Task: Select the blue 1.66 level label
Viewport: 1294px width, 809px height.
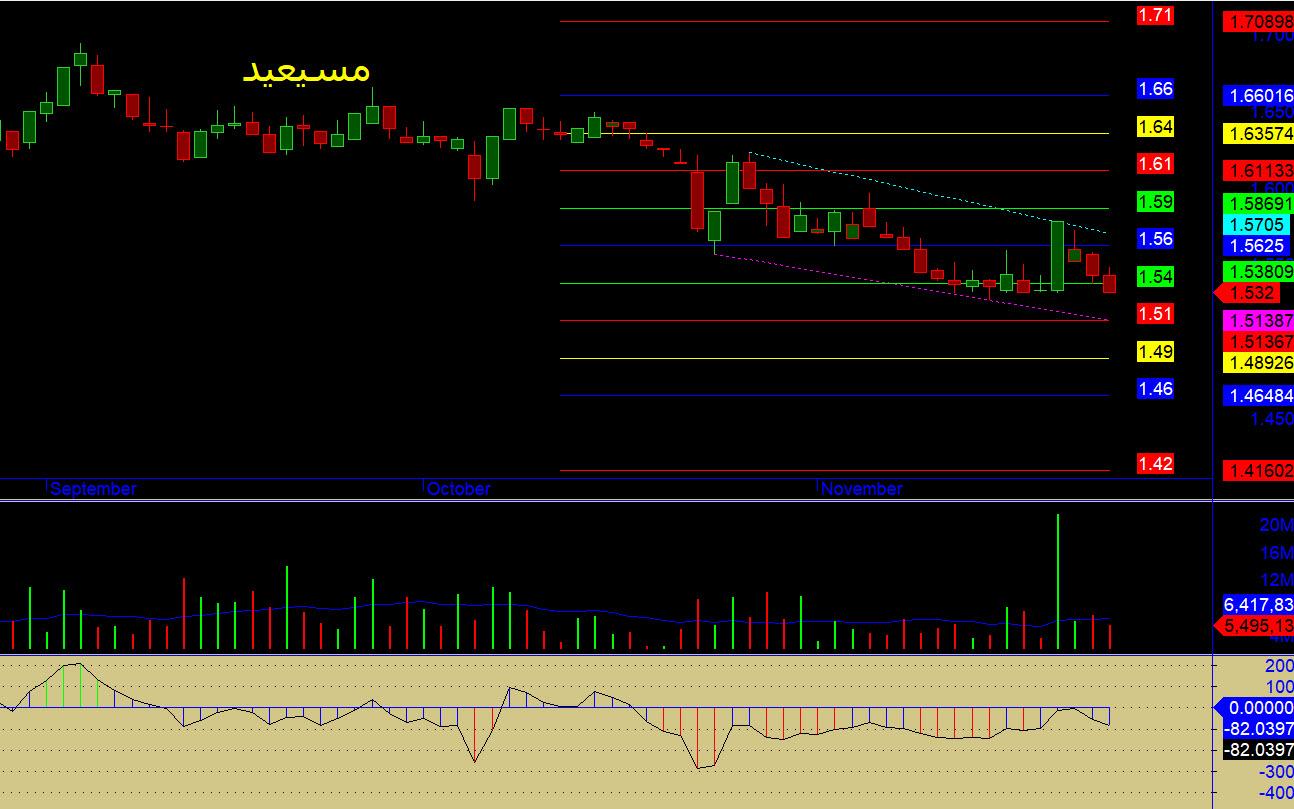Action: [1155, 89]
